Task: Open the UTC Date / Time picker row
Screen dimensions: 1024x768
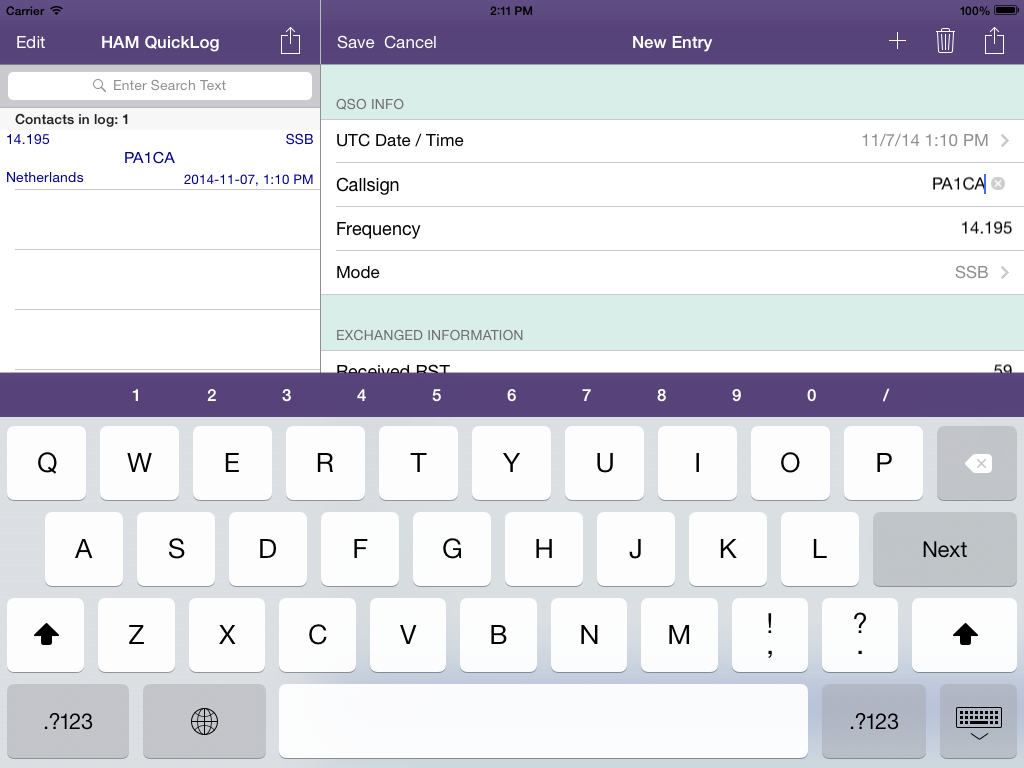Action: click(673, 140)
